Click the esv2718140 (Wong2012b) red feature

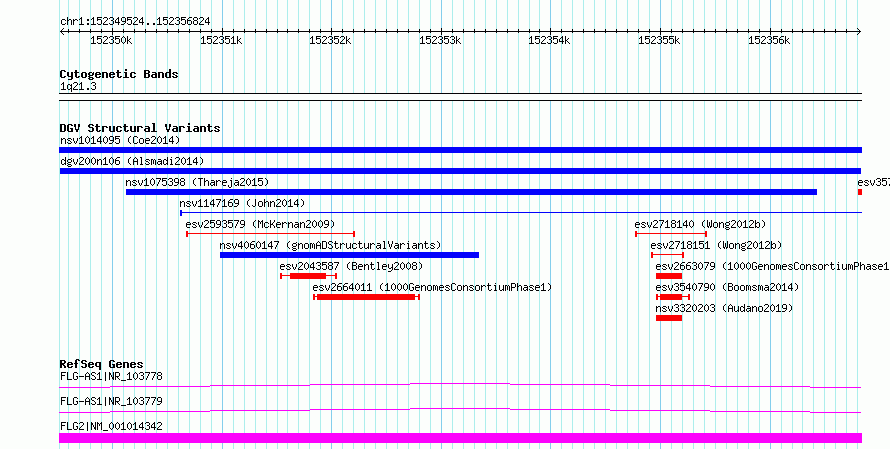coord(671,234)
